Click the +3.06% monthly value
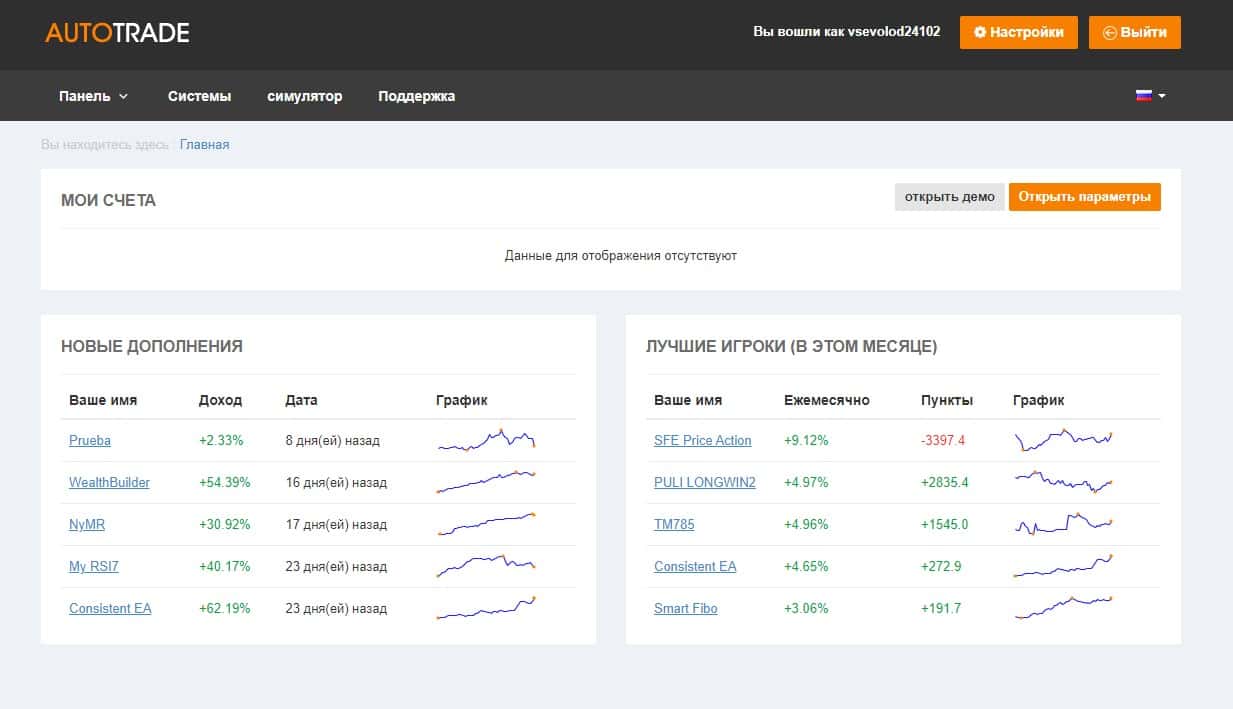This screenshot has width=1233, height=709. tap(806, 608)
